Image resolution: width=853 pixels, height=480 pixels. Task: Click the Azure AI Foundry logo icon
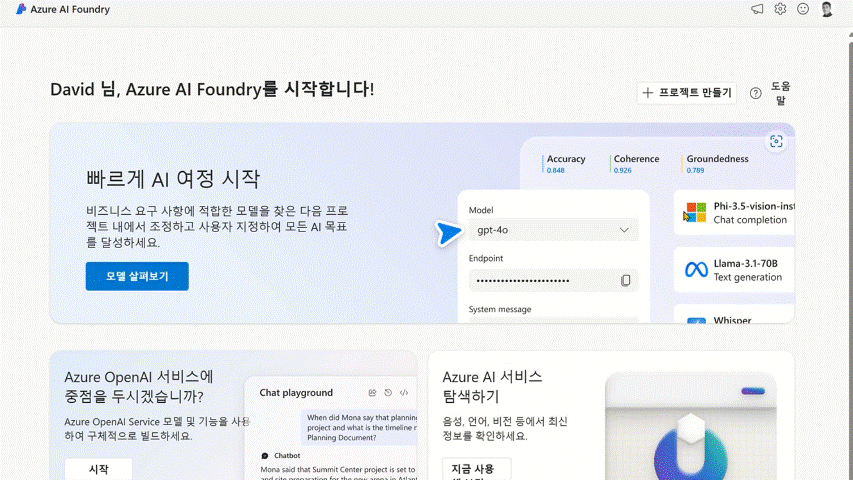tap(21, 9)
